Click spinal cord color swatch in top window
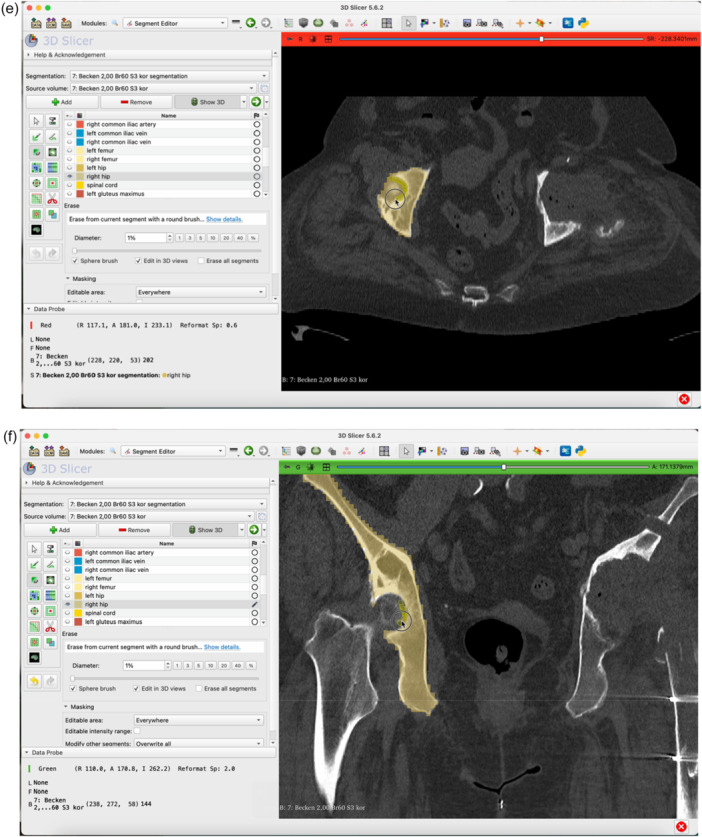 pos(80,185)
